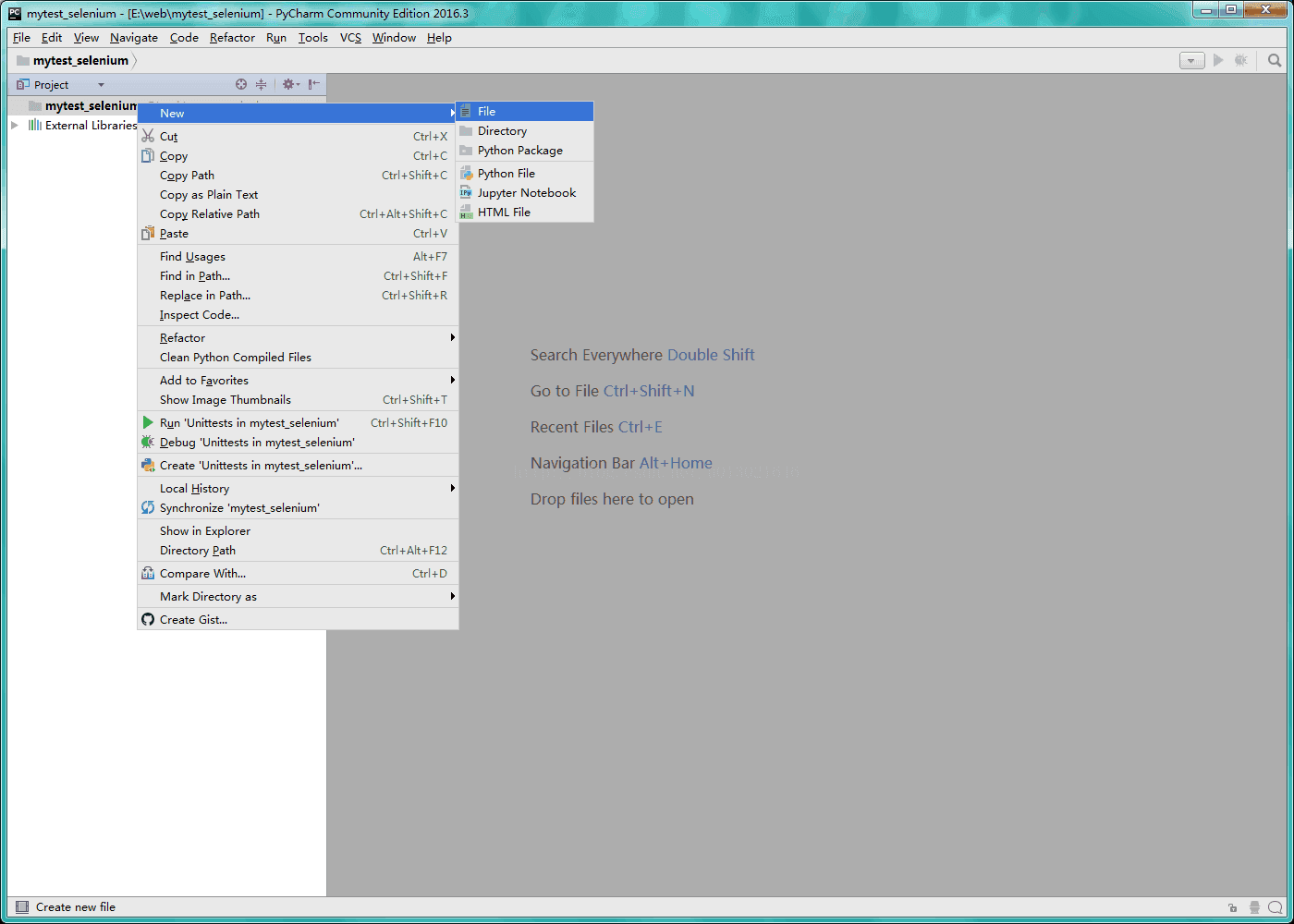Image resolution: width=1294 pixels, height=924 pixels.
Task: Pick Python File in the New submenu
Action: (x=525, y=174)
